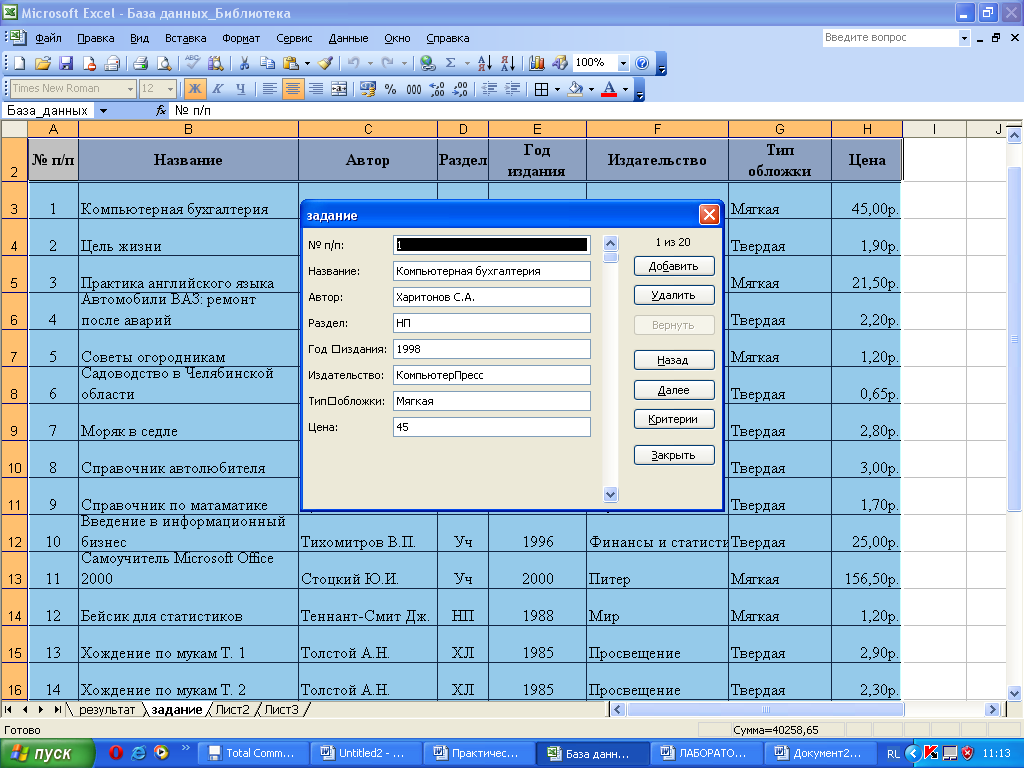Screen dimensions: 1024x768
Task: Click the Закрыть button
Action: (x=674, y=455)
